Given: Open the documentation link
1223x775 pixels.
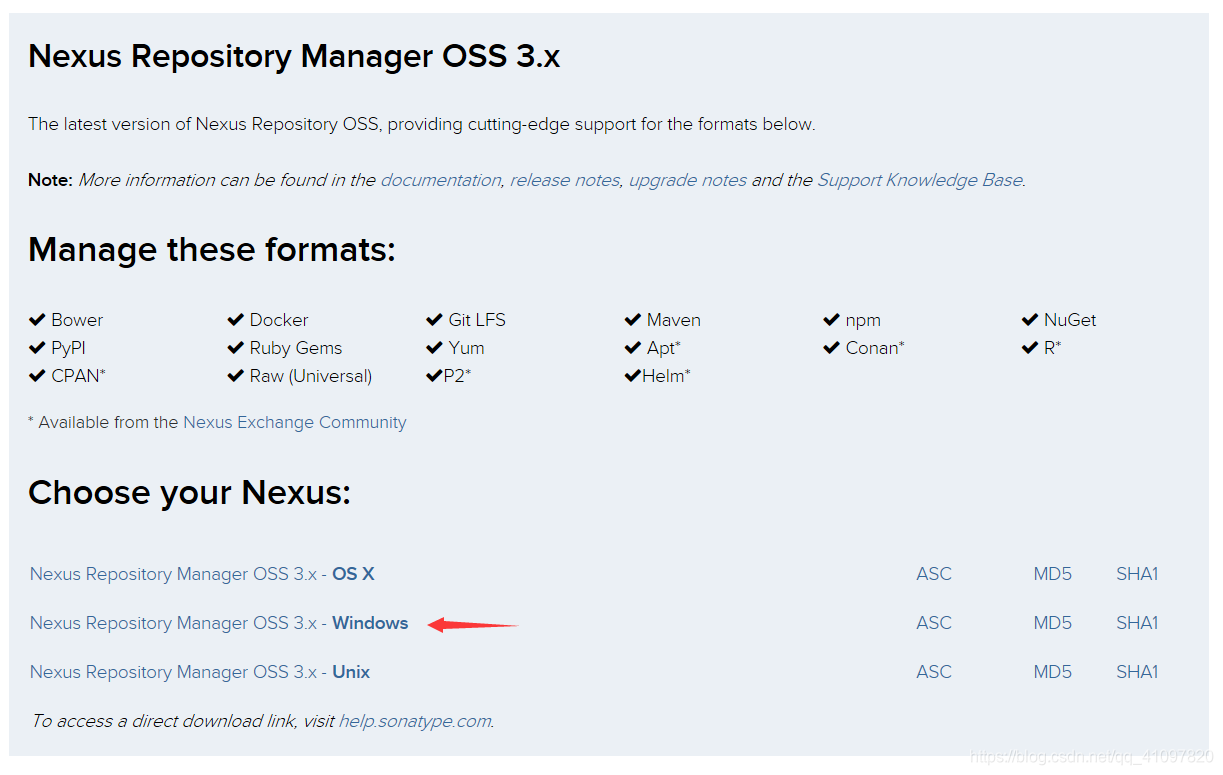Looking at the screenshot, I should (440, 180).
